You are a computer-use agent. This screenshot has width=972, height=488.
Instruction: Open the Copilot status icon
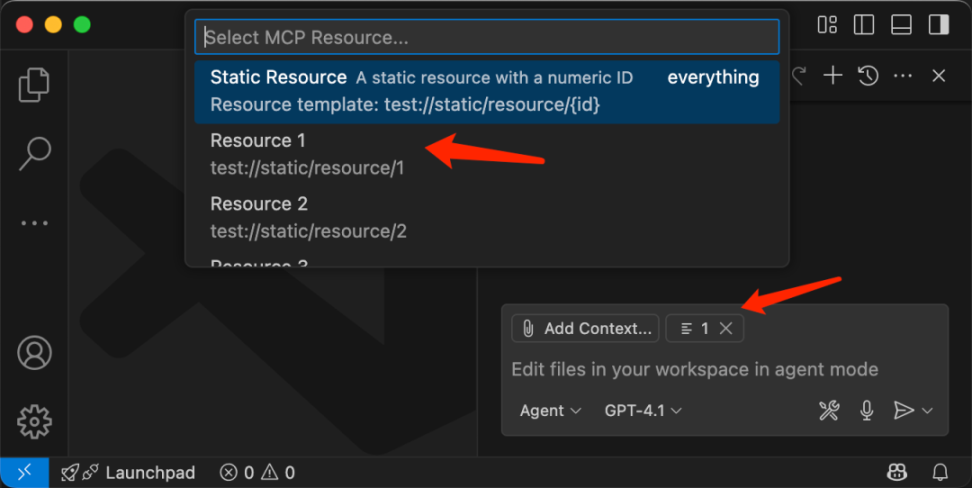897,472
